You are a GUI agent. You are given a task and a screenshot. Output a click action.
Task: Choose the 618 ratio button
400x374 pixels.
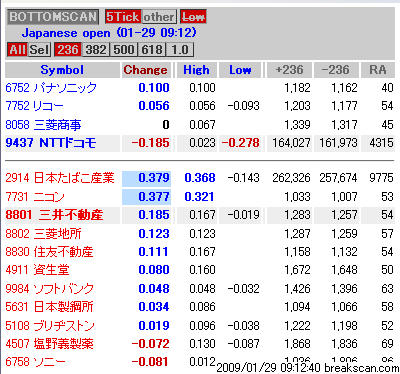pos(152,50)
